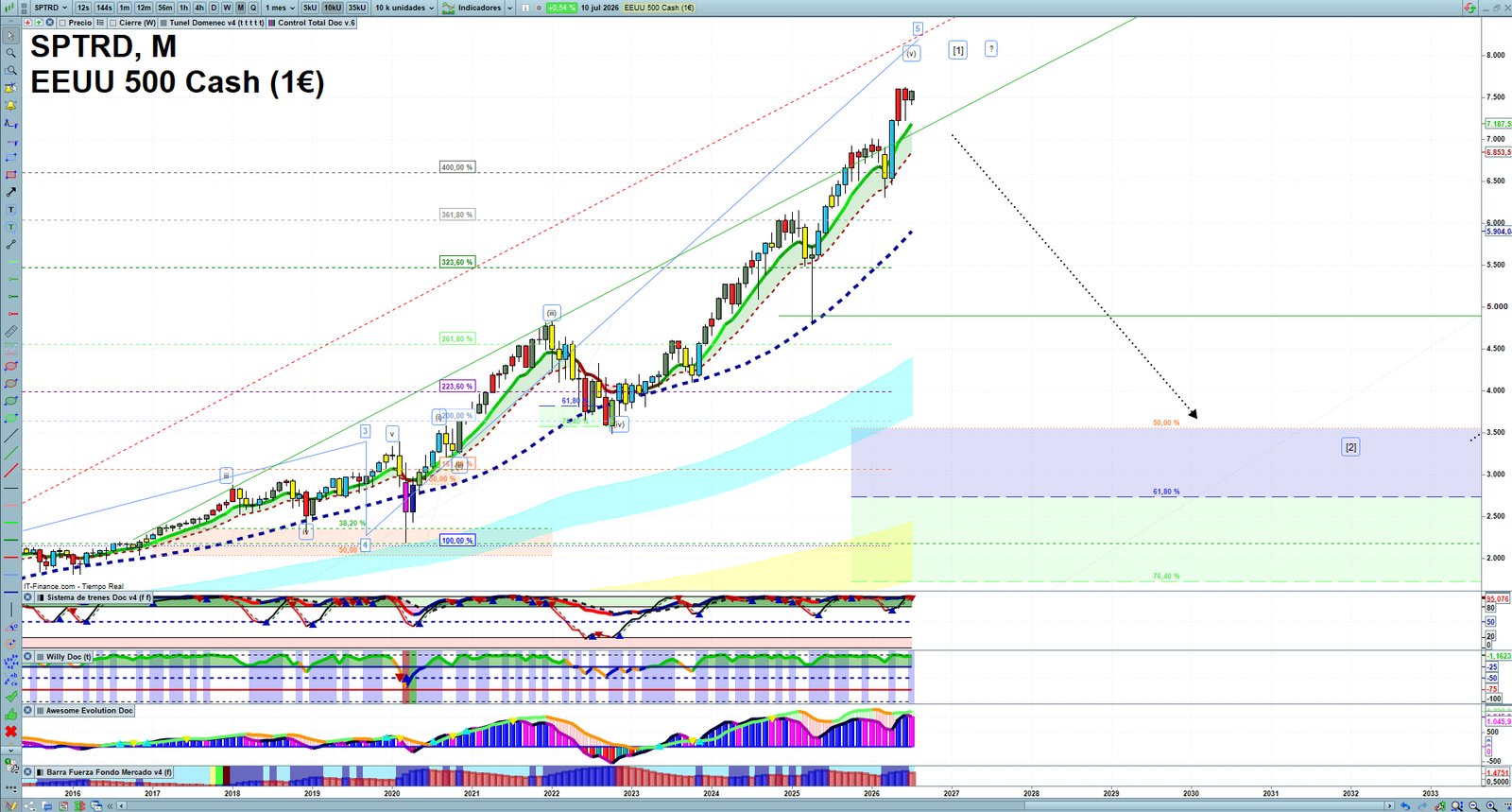This screenshot has width=1512, height=812.
Task: Close the Willy Doc indicator panel
Action: (x=28, y=656)
